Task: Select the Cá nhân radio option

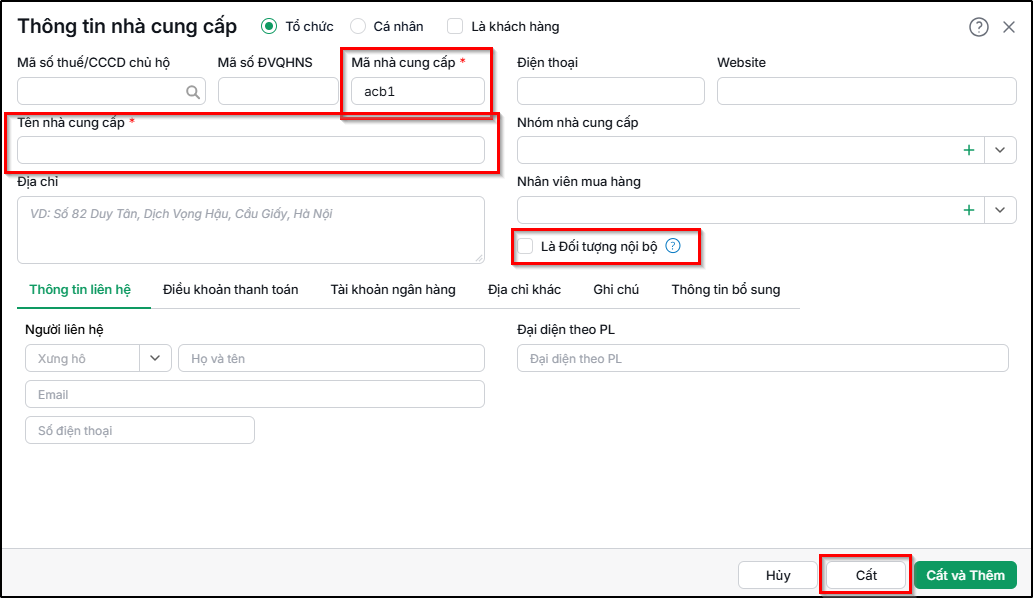Action: (358, 26)
